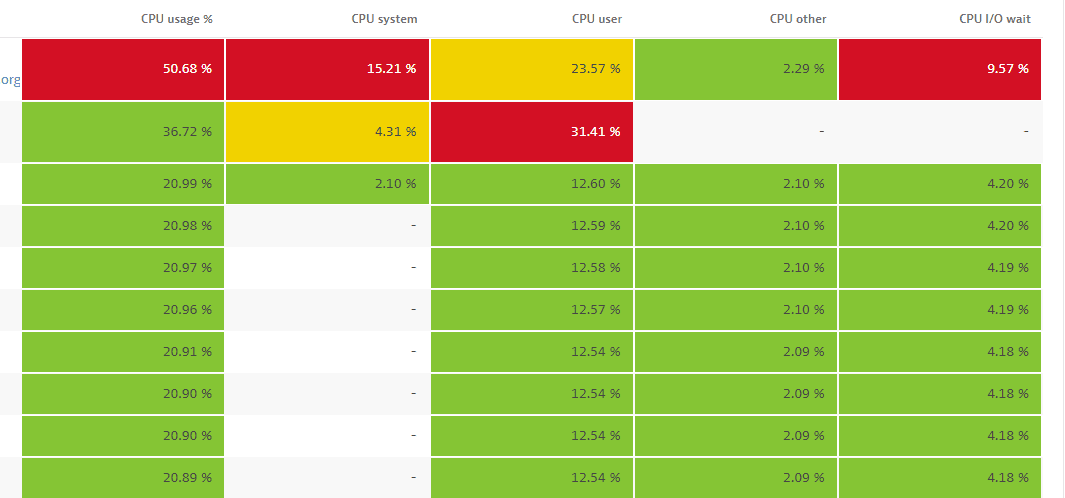Click the red 9.57 % I/O wait cell

tap(940, 69)
